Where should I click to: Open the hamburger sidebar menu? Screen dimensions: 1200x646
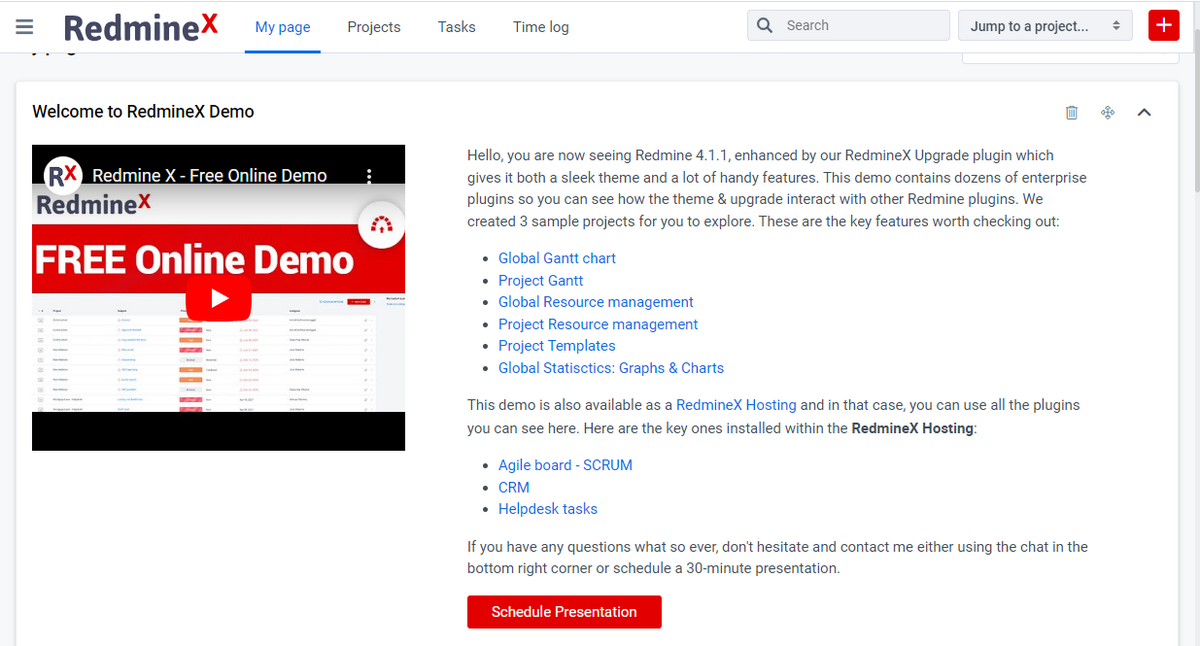[24, 27]
